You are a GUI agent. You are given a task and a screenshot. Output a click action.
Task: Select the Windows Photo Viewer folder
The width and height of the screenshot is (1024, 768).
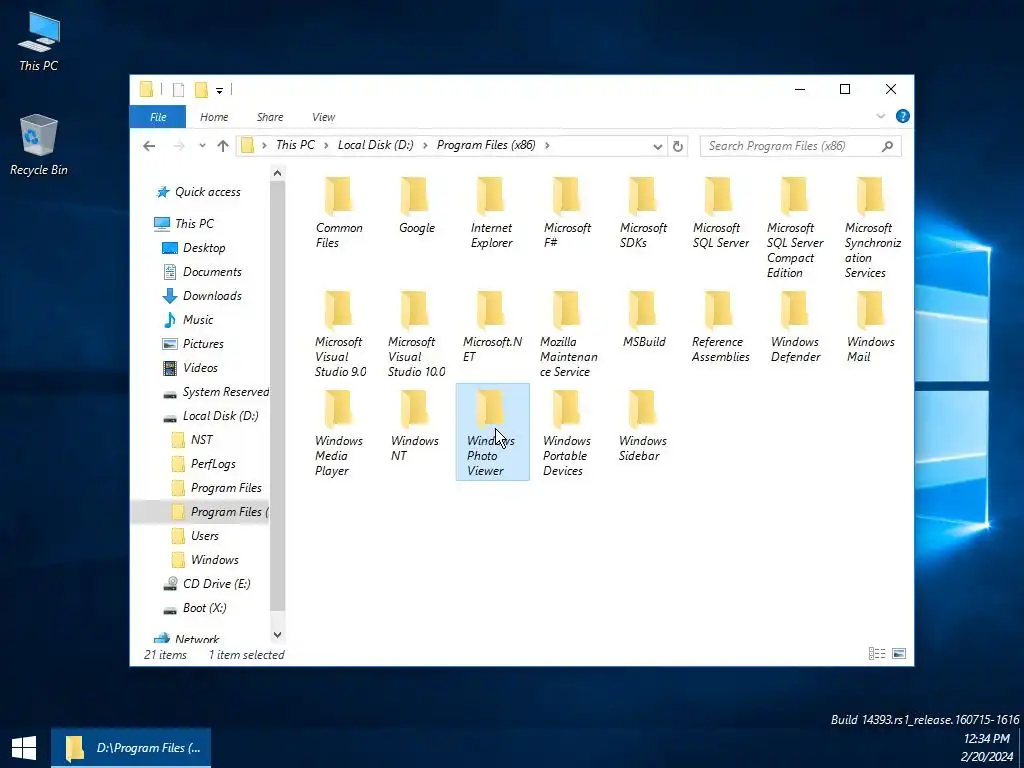point(492,432)
